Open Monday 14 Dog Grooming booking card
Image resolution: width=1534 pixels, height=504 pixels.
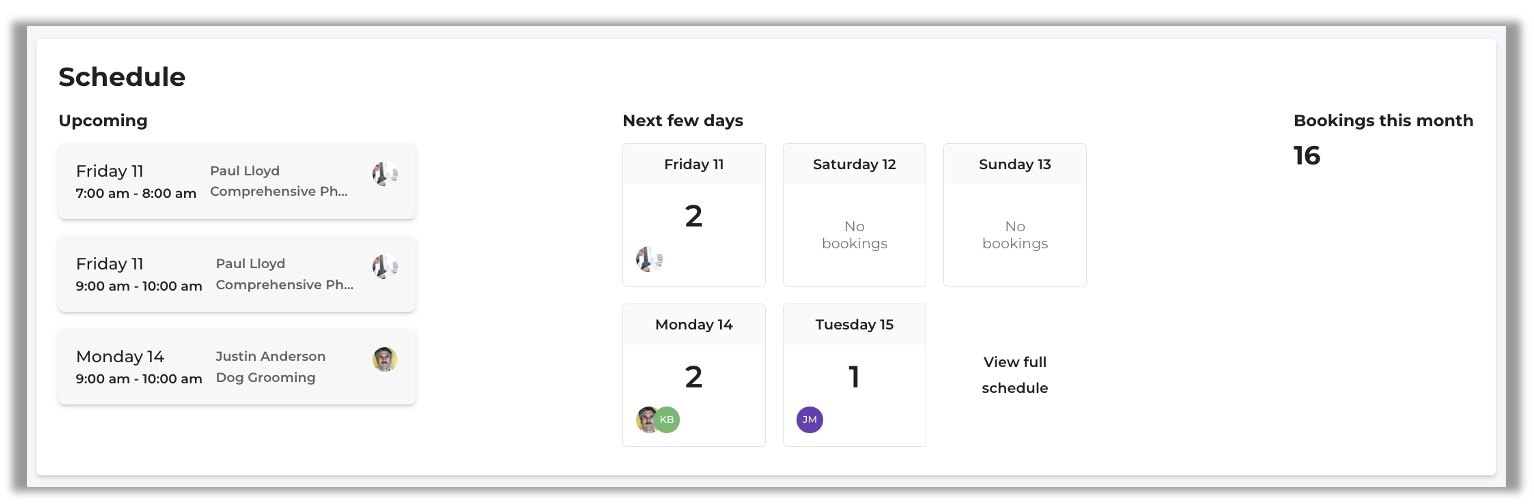click(237, 367)
